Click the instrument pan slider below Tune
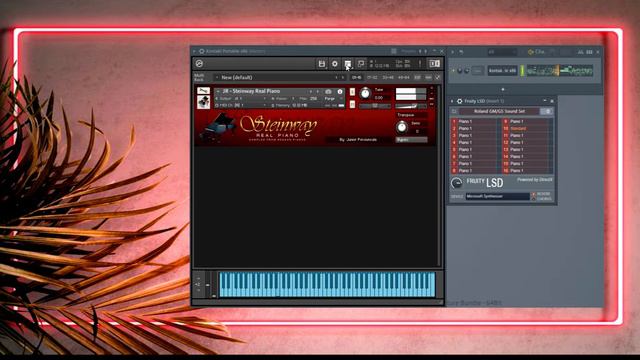This screenshot has width=640, height=360. pos(375,106)
